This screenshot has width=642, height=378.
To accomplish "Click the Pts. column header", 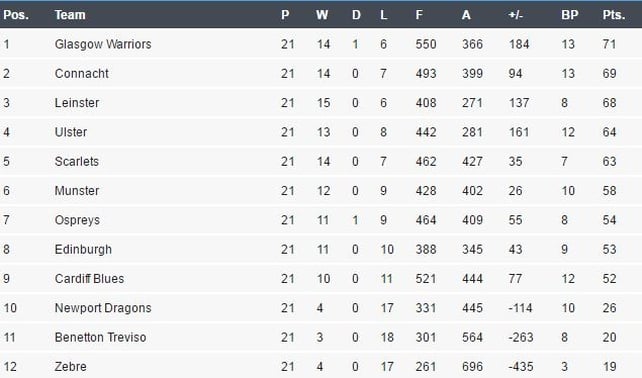I will pos(613,15).
